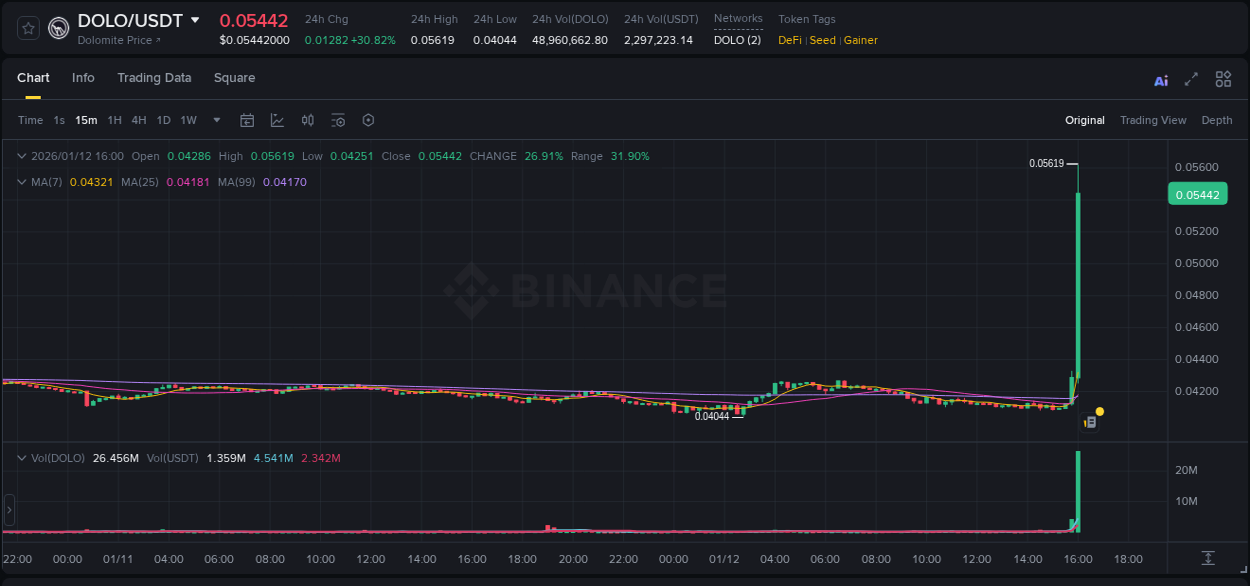Expand the extra timeframe options arrow
This screenshot has height=586, width=1250.
click(214, 120)
